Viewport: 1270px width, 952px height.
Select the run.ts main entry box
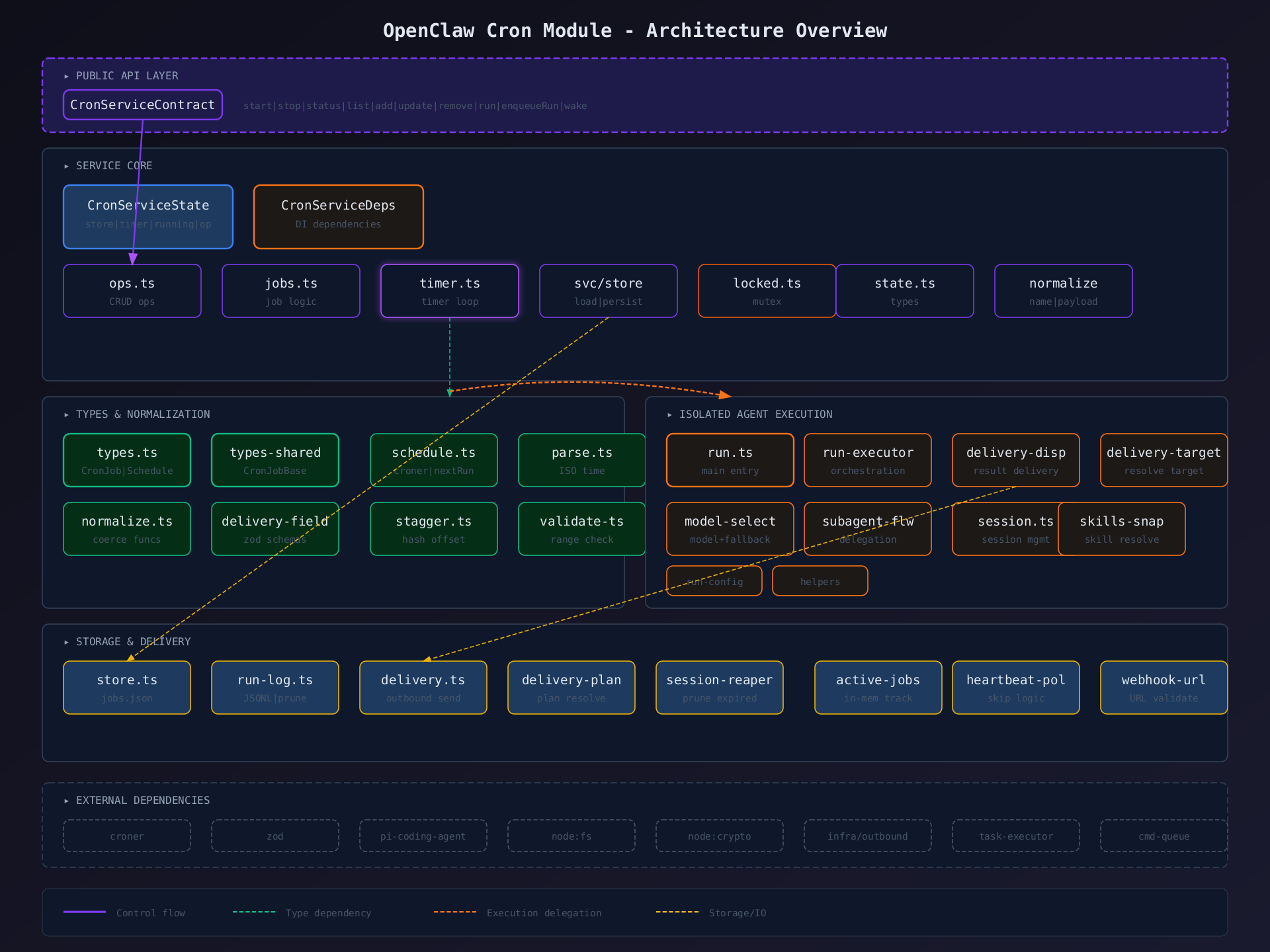click(730, 460)
